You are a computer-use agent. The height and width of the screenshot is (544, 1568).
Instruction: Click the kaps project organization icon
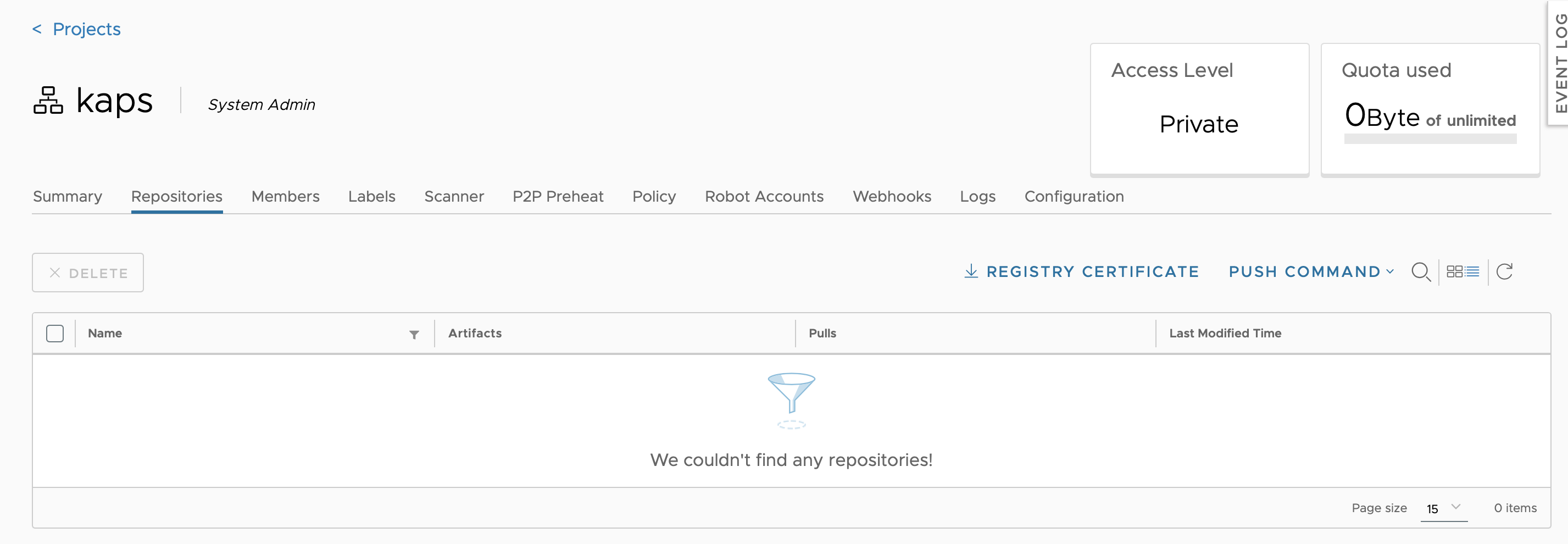point(48,101)
